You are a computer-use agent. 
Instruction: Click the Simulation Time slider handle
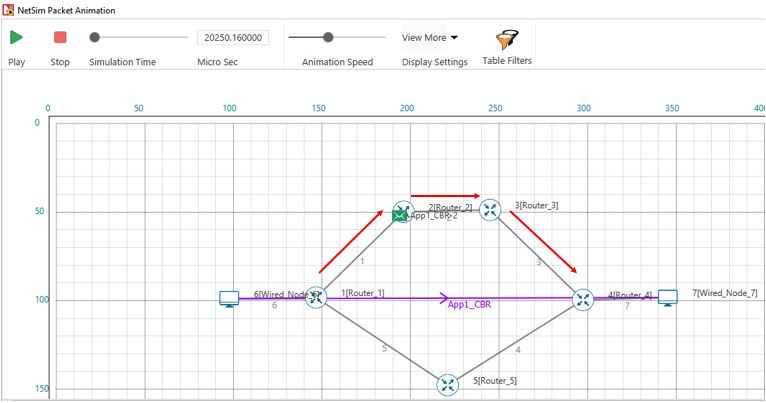pos(95,38)
